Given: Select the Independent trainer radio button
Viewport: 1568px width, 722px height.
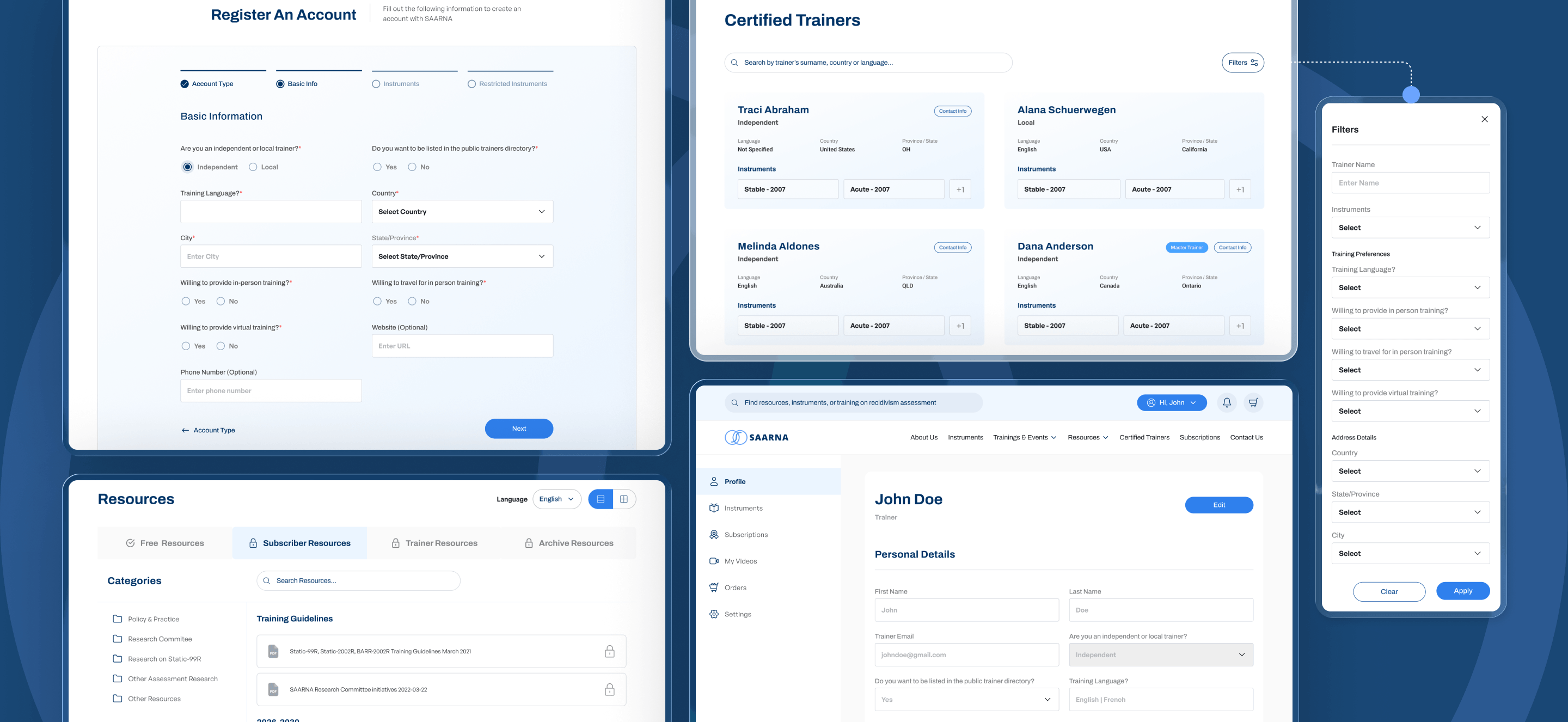Looking at the screenshot, I should [x=187, y=167].
